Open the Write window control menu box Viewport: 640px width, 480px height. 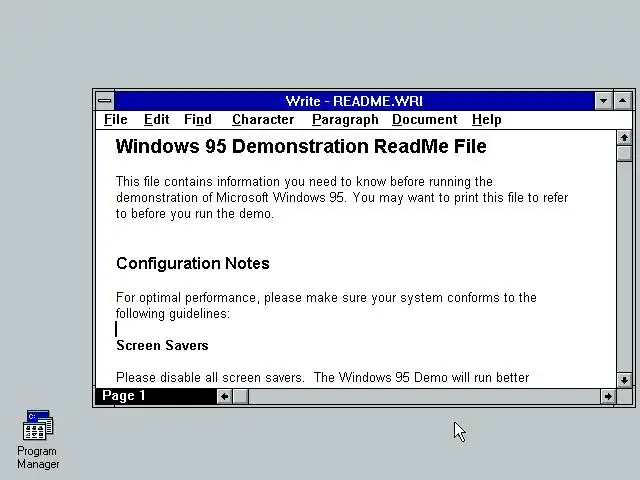[105, 101]
